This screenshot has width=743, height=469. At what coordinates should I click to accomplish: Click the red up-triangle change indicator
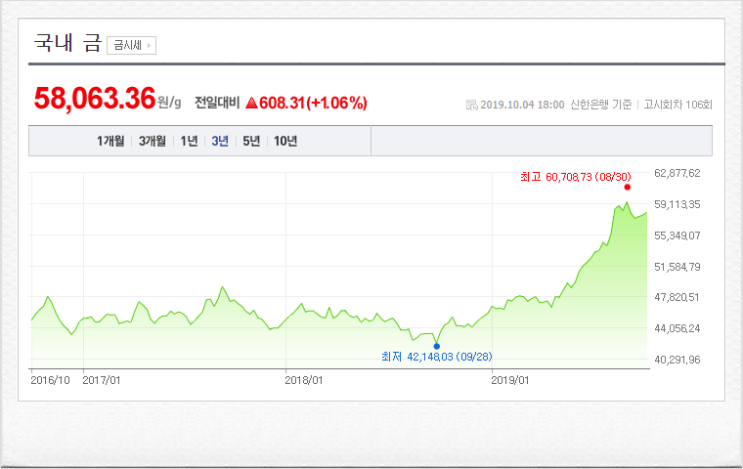click(x=252, y=102)
